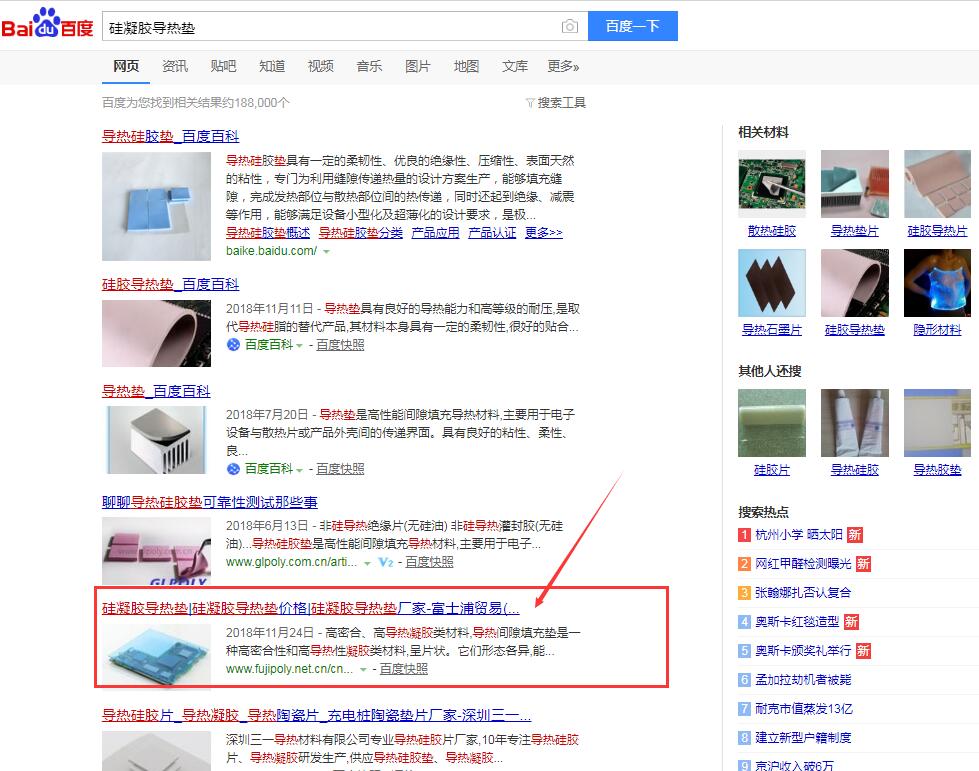Click the filter icon beside 搜索工具
The width and height of the screenshot is (979, 771).
pos(530,103)
